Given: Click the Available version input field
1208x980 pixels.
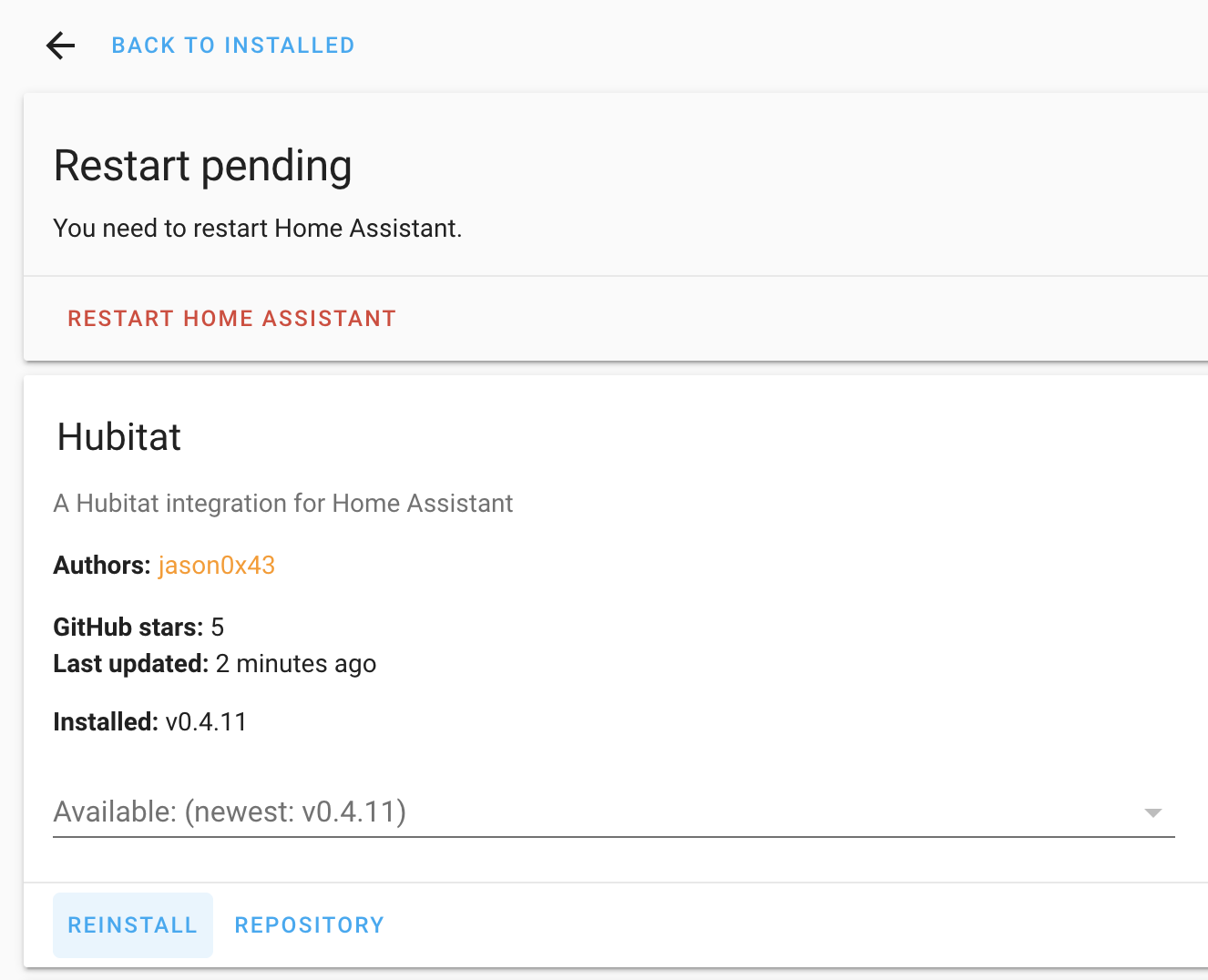Looking at the screenshot, I should 364,812.
